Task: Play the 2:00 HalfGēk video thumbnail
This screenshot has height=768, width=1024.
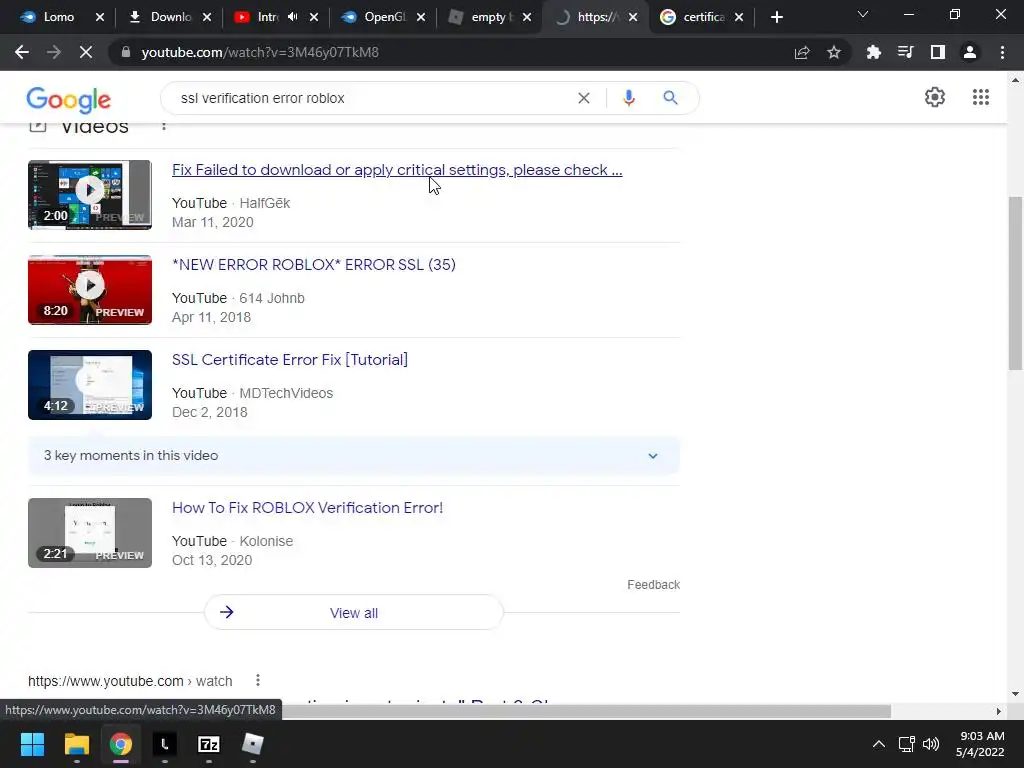Action: pos(90,195)
